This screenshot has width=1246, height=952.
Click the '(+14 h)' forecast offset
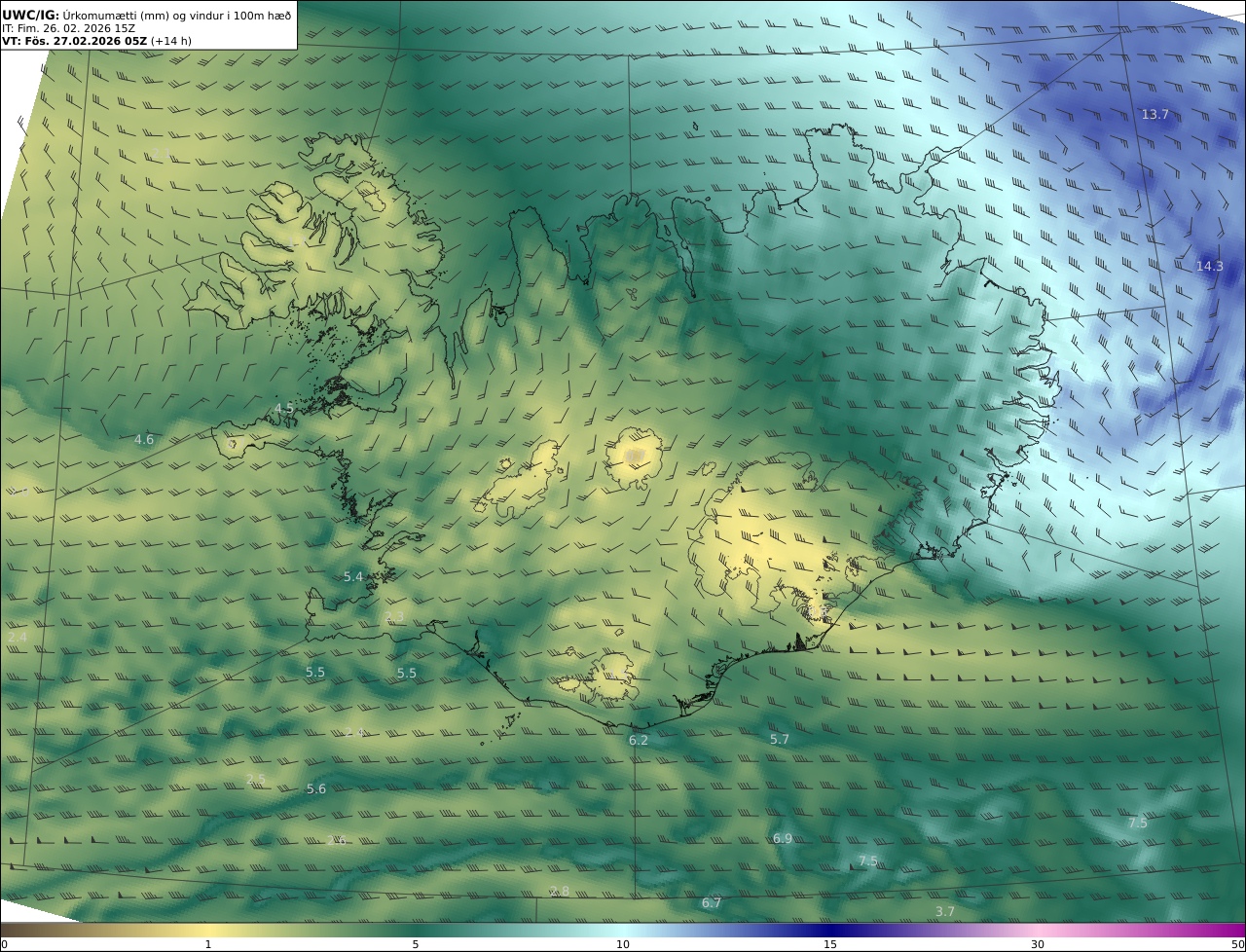(x=171, y=41)
